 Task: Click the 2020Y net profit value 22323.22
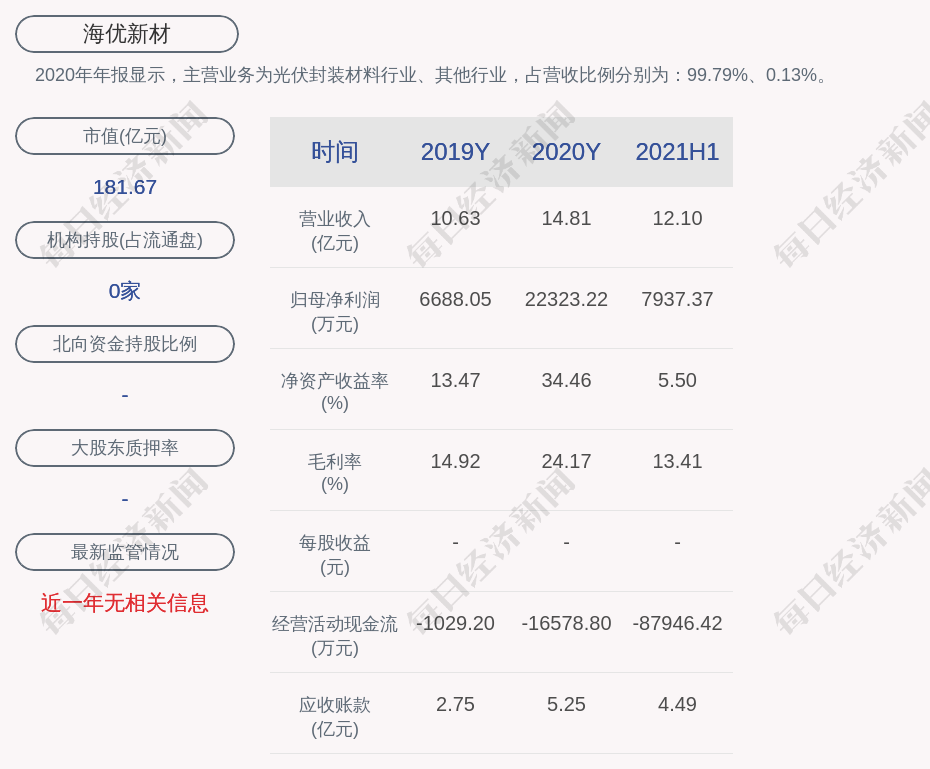566,299
